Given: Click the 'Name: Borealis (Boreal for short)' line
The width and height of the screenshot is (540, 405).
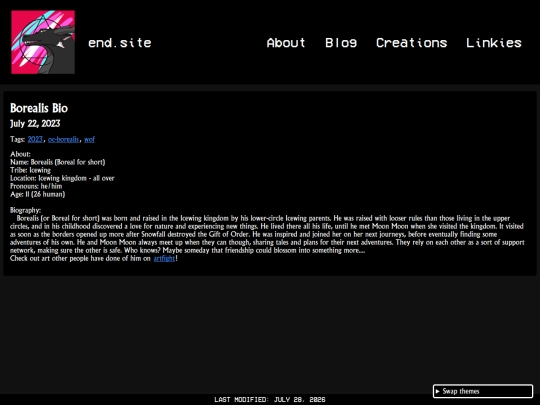Looking at the screenshot, I should pyautogui.click(x=58, y=162).
